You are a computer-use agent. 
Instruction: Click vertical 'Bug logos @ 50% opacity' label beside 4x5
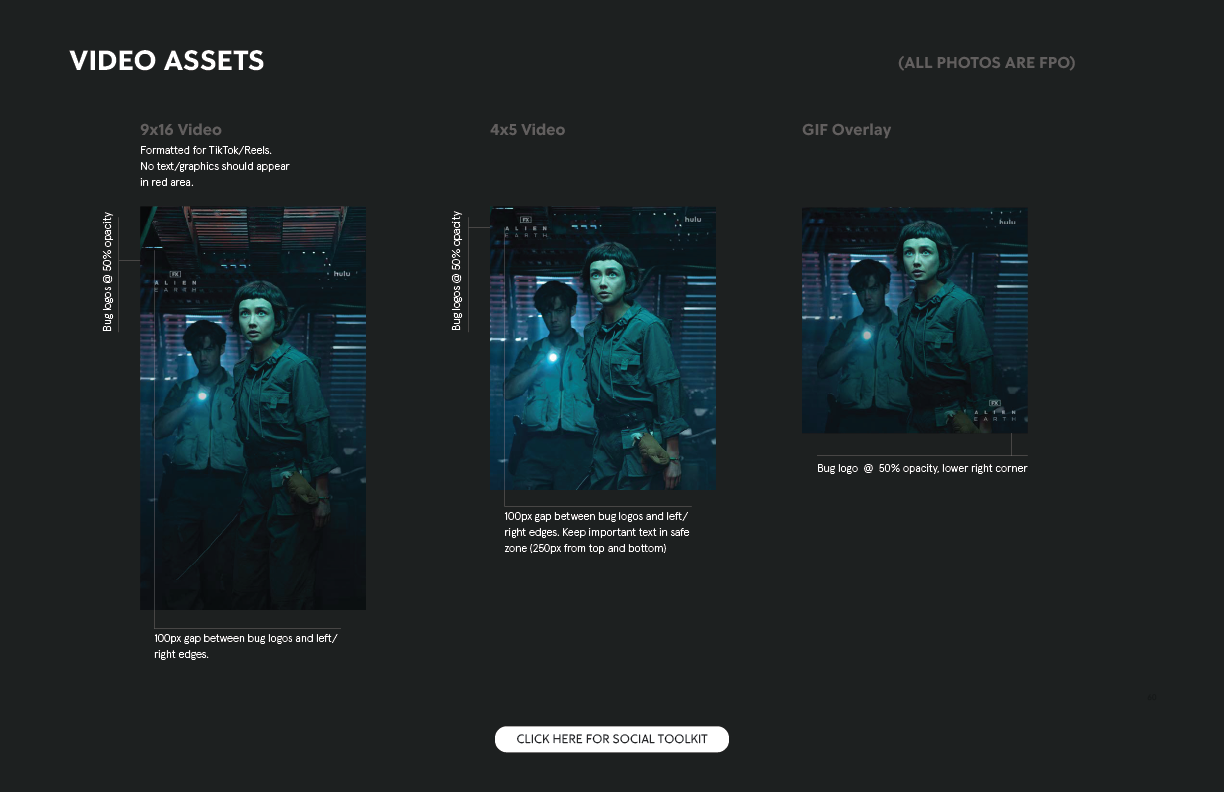click(x=457, y=271)
